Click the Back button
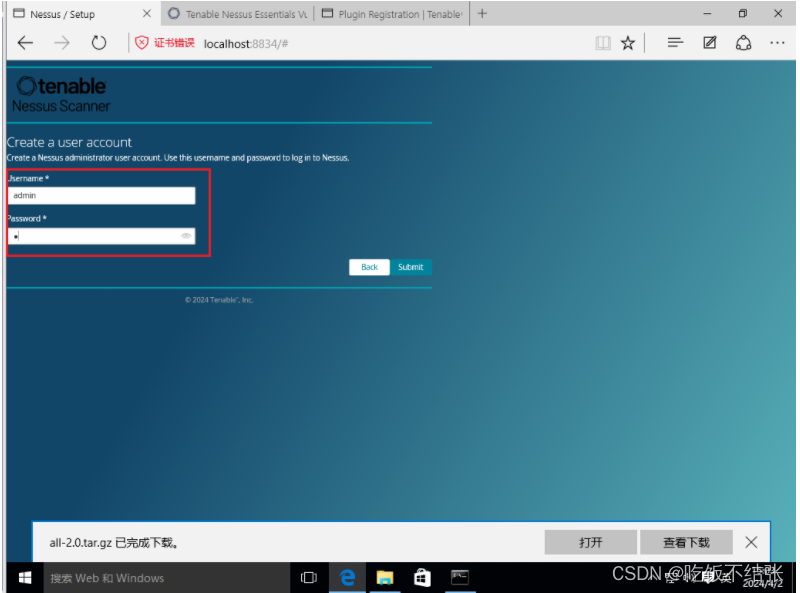This screenshot has height=593, width=800. [369, 267]
